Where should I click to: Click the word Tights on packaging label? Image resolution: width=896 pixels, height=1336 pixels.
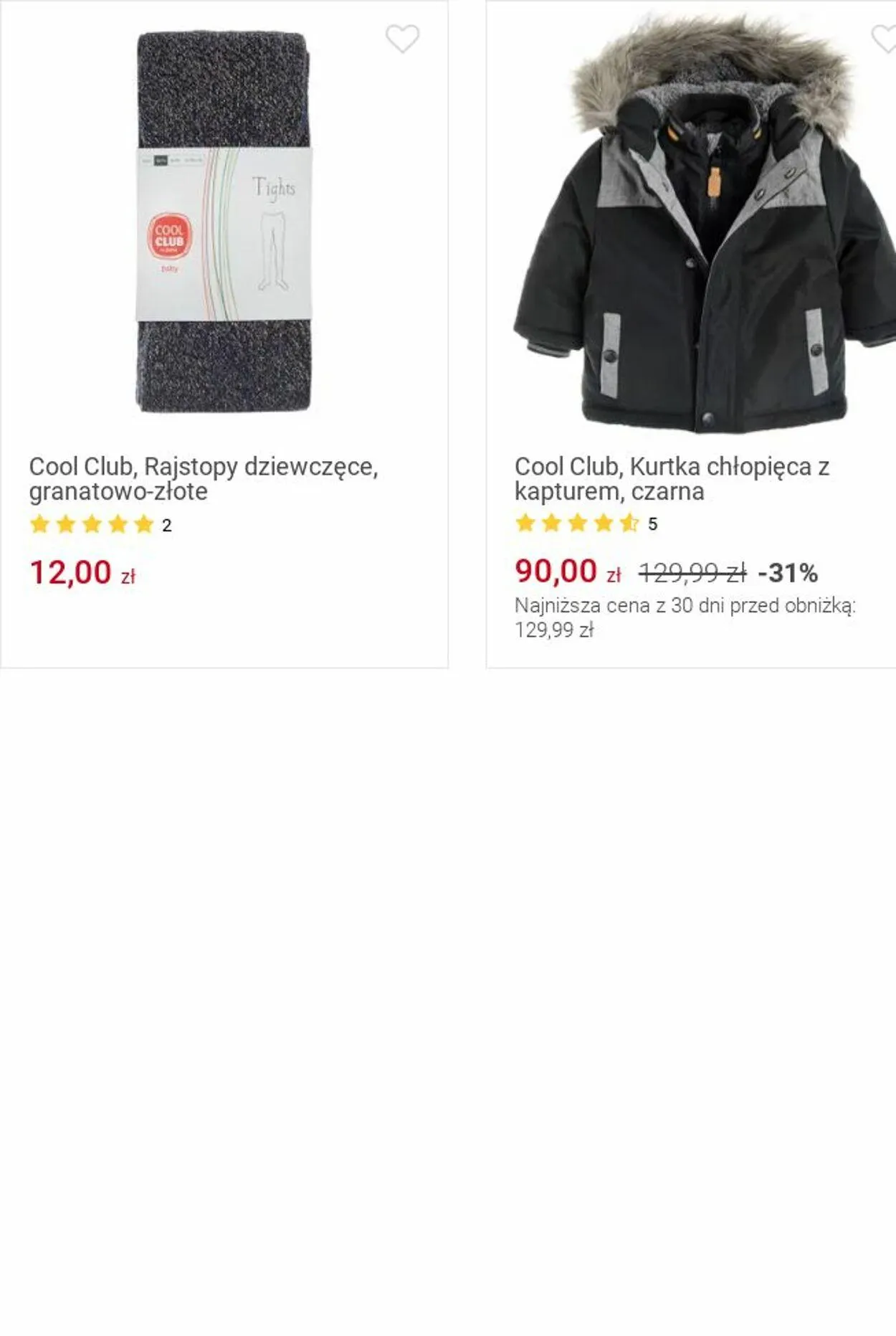pos(274,189)
